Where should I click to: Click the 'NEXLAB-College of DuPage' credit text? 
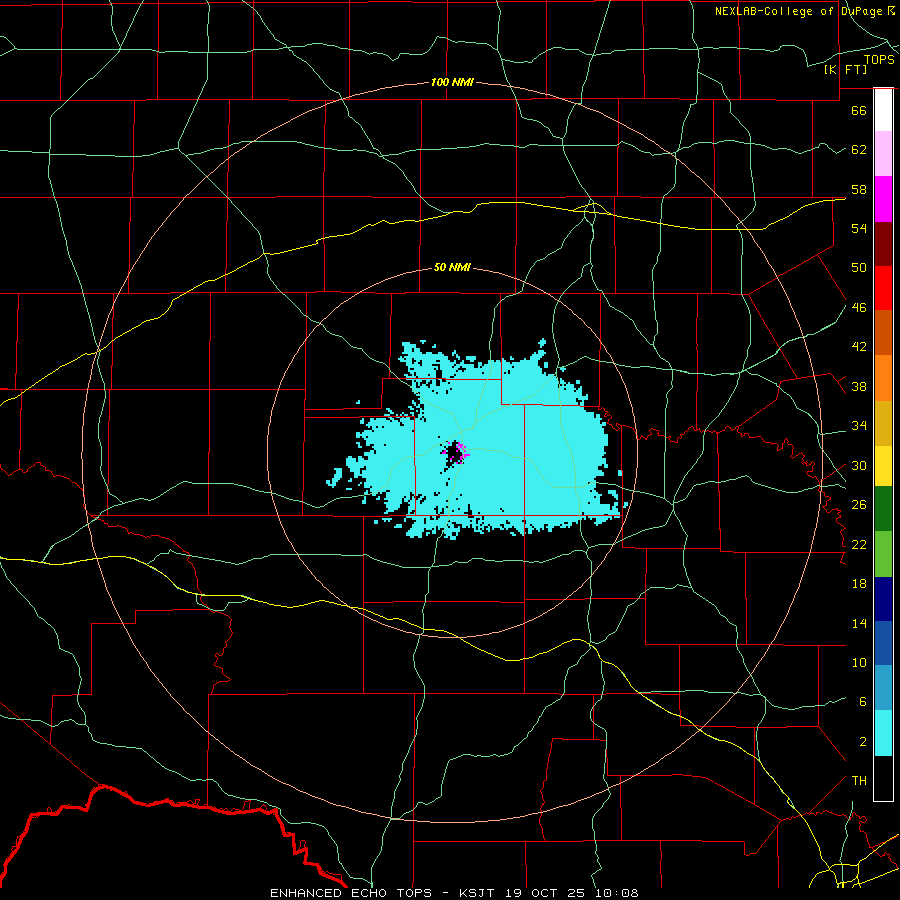point(800,11)
